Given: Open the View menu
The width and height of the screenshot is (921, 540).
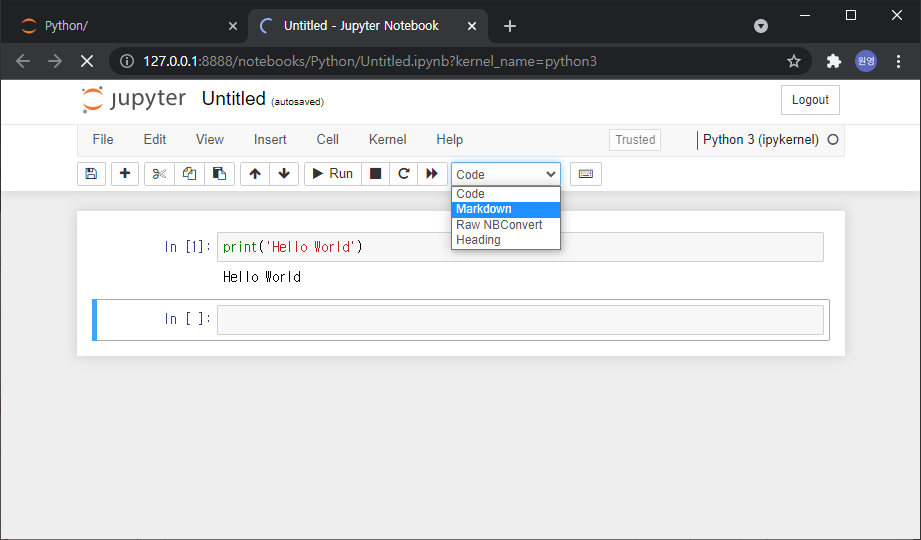Looking at the screenshot, I should tap(210, 140).
